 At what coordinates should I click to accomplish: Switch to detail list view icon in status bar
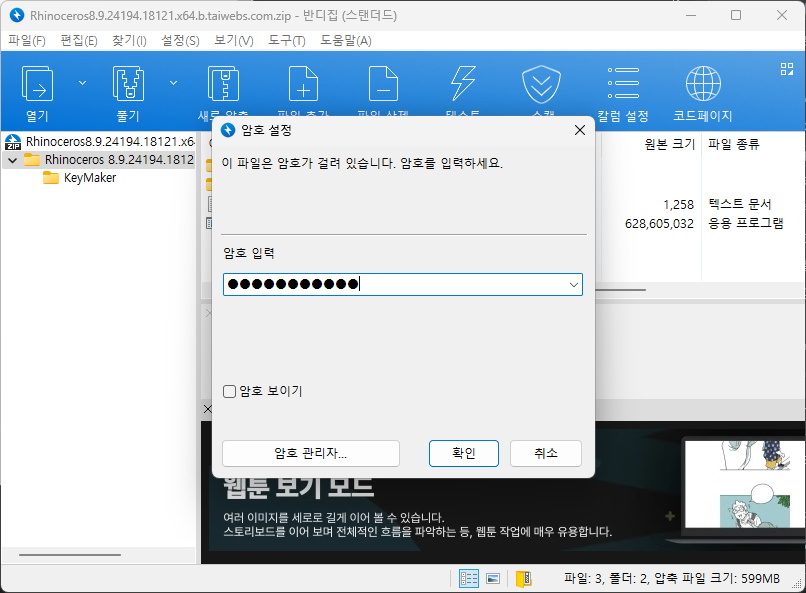pos(468,579)
